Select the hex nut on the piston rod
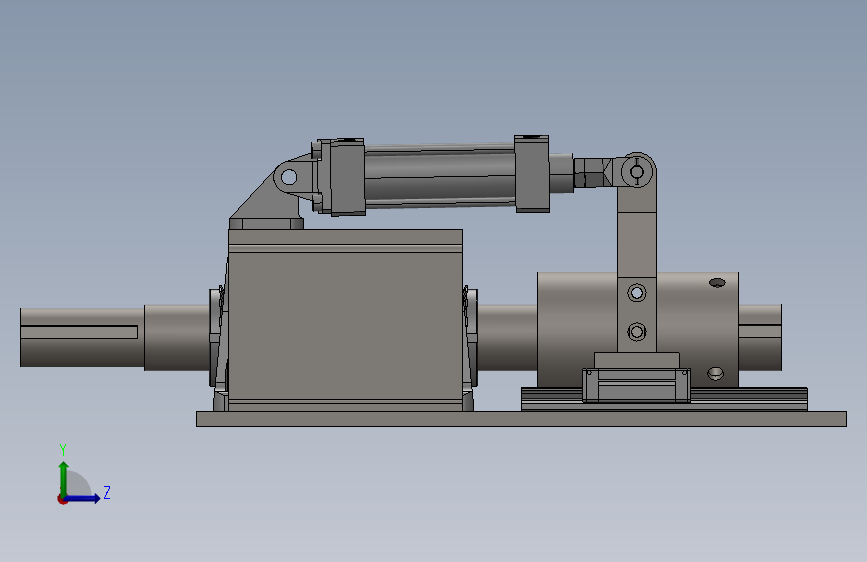Image resolution: width=867 pixels, height=562 pixels. 593,173
